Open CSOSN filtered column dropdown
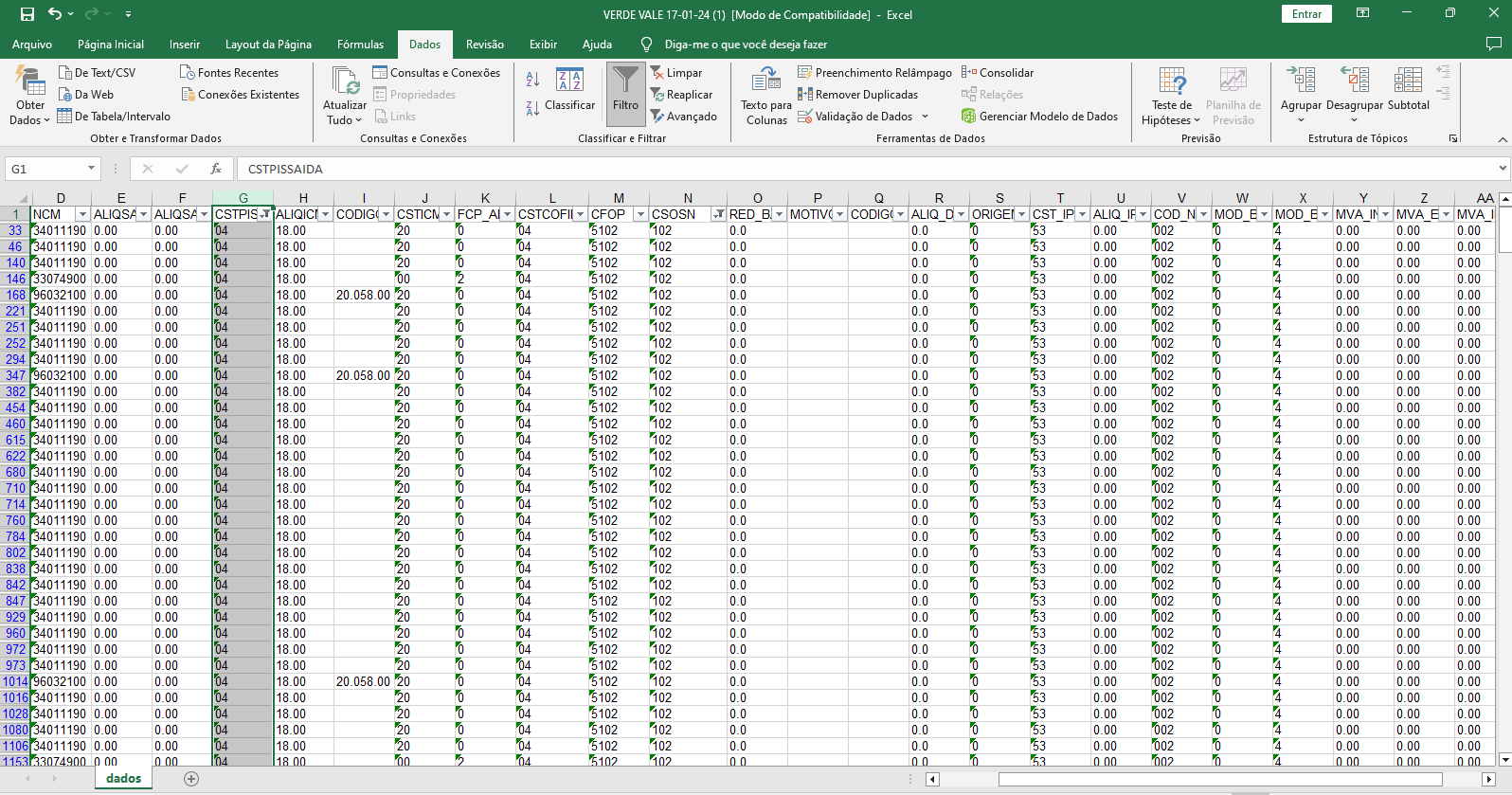This screenshot has height=795, width=1512. pyautogui.click(x=719, y=214)
